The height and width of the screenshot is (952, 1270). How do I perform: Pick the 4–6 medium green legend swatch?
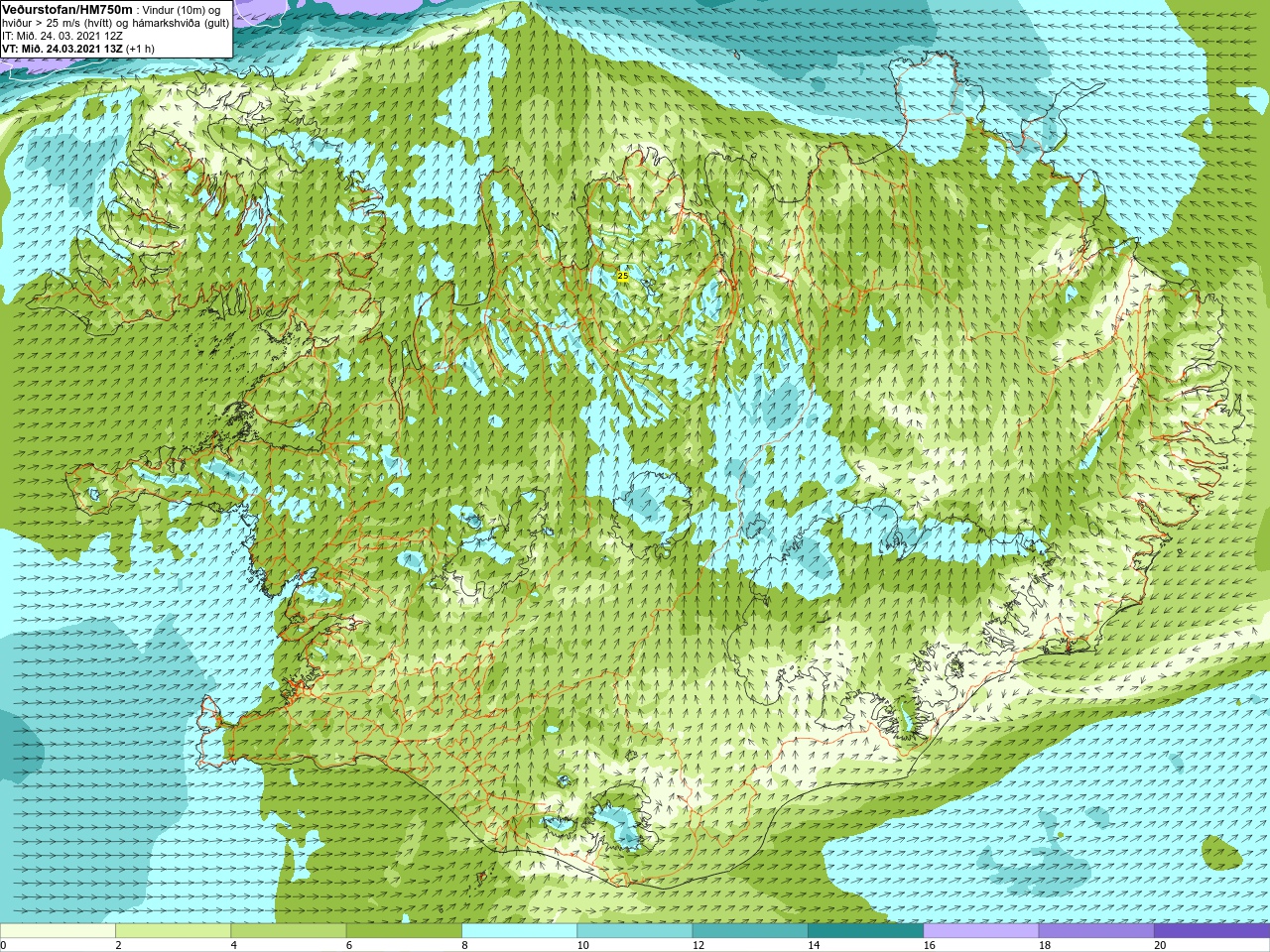(289, 931)
